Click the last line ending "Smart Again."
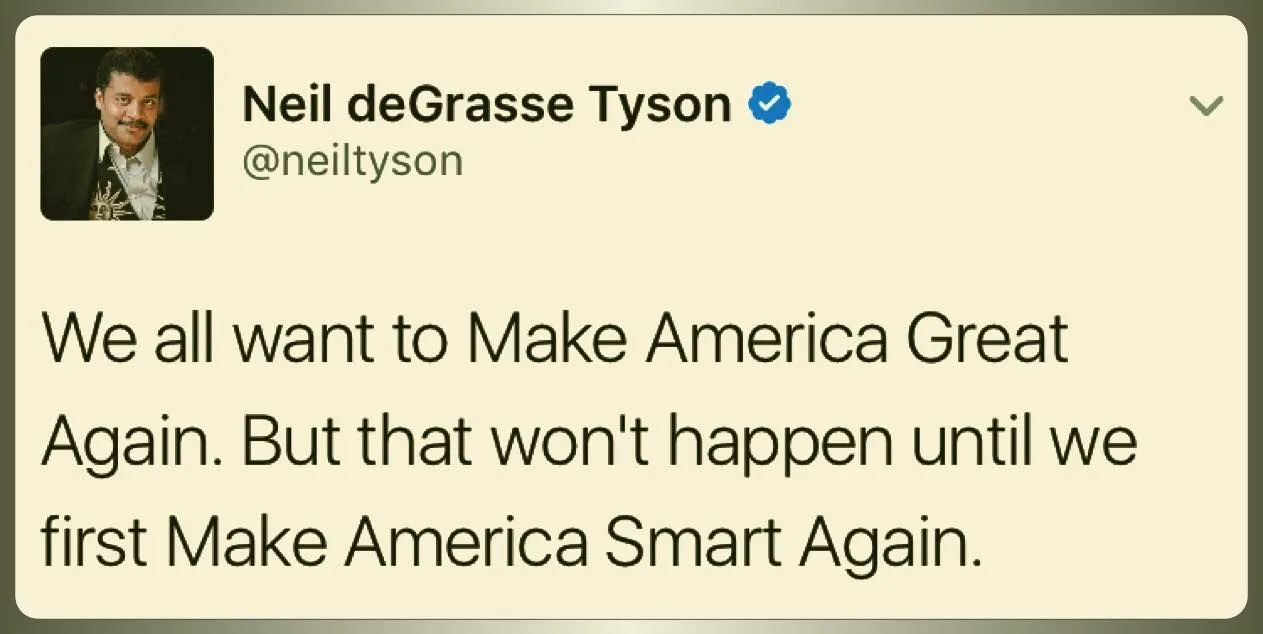1263x634 pixels. tap(505, 541)
